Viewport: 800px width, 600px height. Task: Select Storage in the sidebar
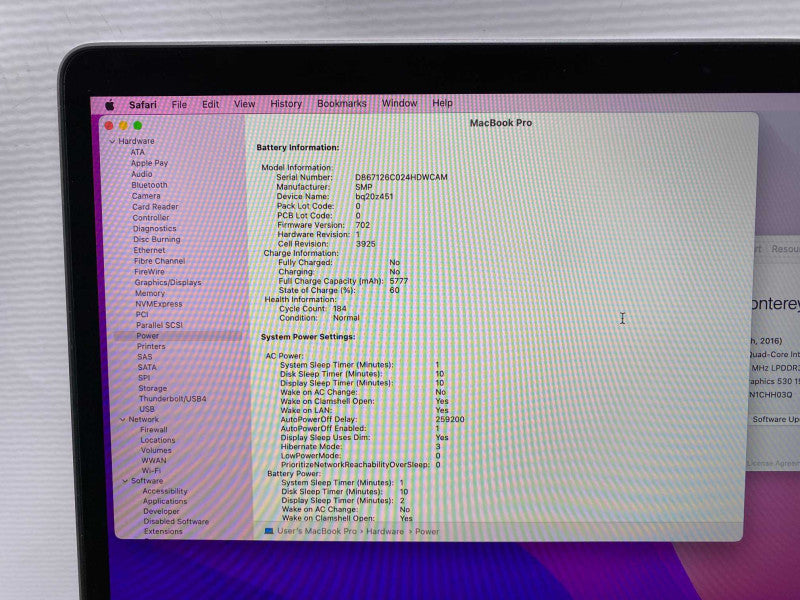[153, 388]
